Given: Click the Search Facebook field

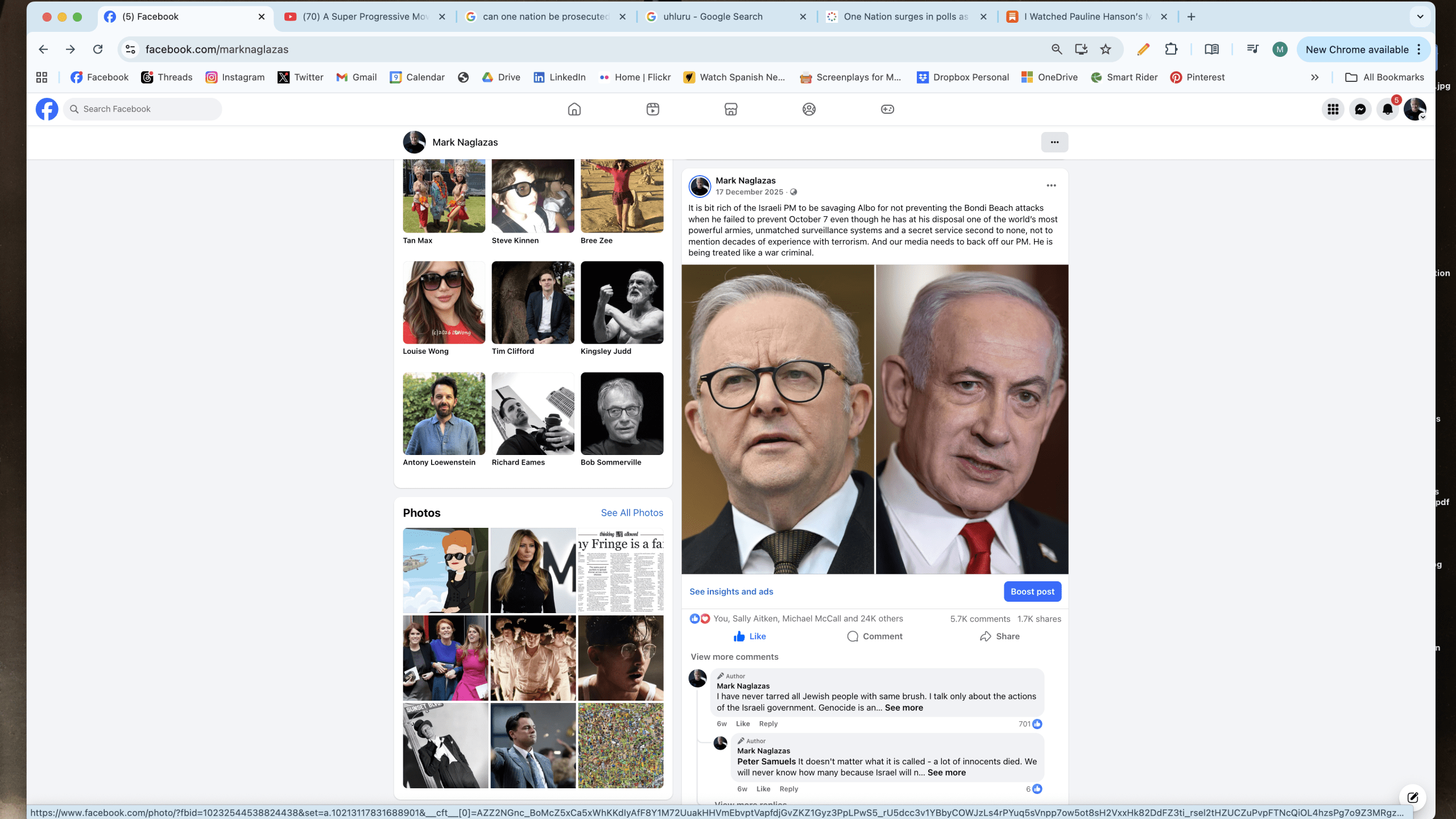Looking at the screenshot, I should point(145,109).
